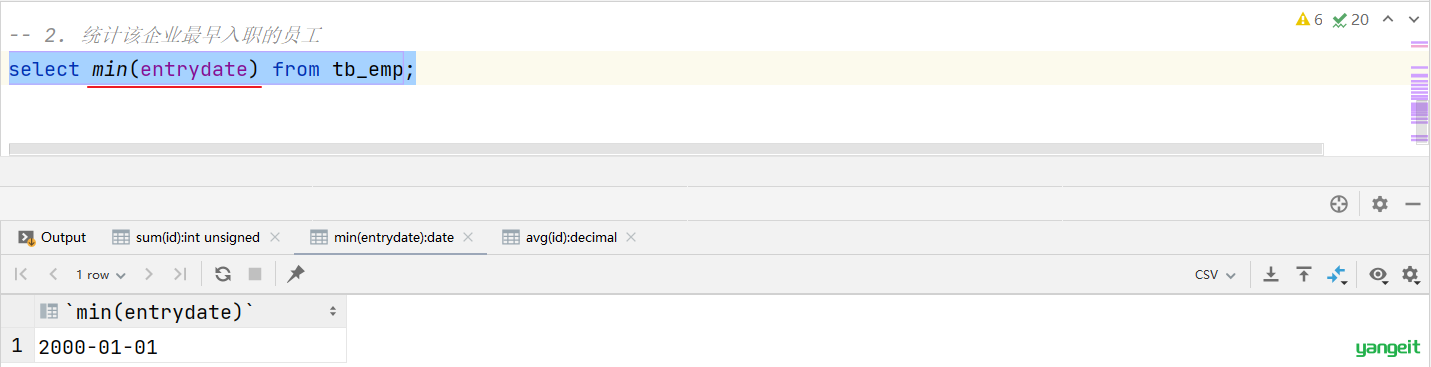Viewport: 1431px width, 367px height.
Task: Click the import data upload arrow icon
Action: point(1304,274)
